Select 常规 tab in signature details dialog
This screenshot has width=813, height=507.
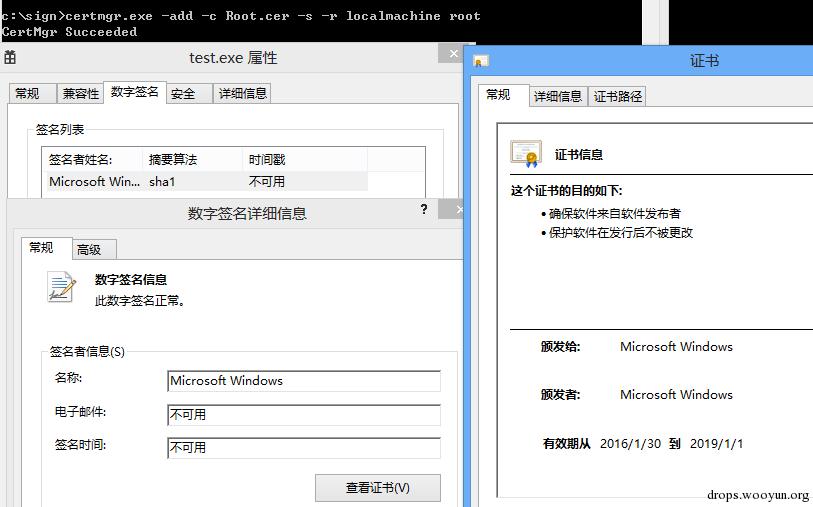point(46,248)
